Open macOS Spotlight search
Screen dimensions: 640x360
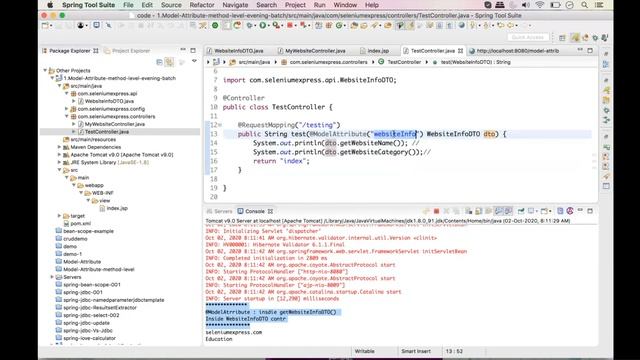coord(584,5)
